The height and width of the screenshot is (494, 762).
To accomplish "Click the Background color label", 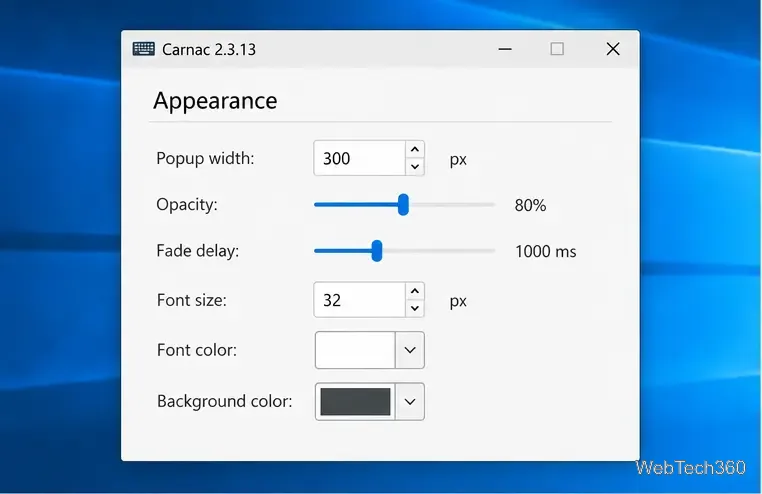I will (225, 401).
